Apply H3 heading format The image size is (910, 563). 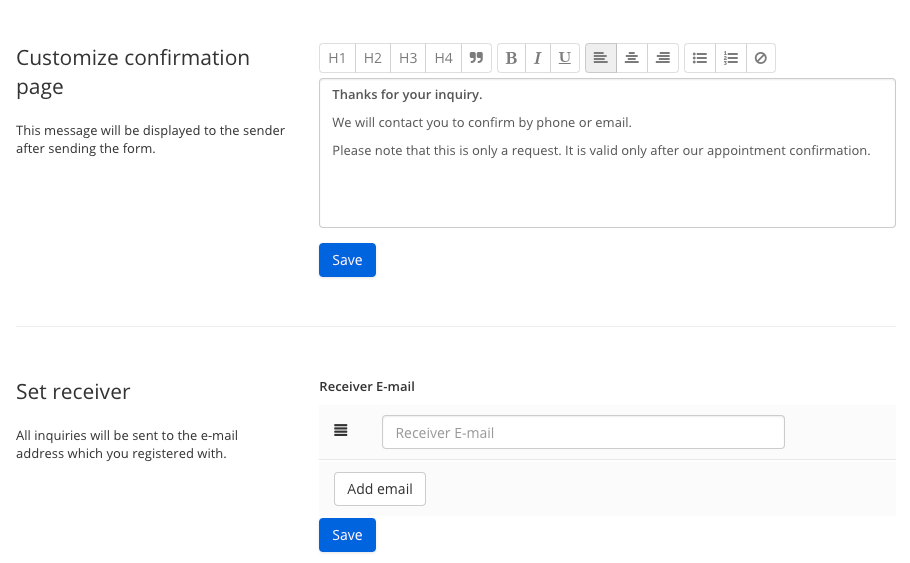tap(408, 58)
